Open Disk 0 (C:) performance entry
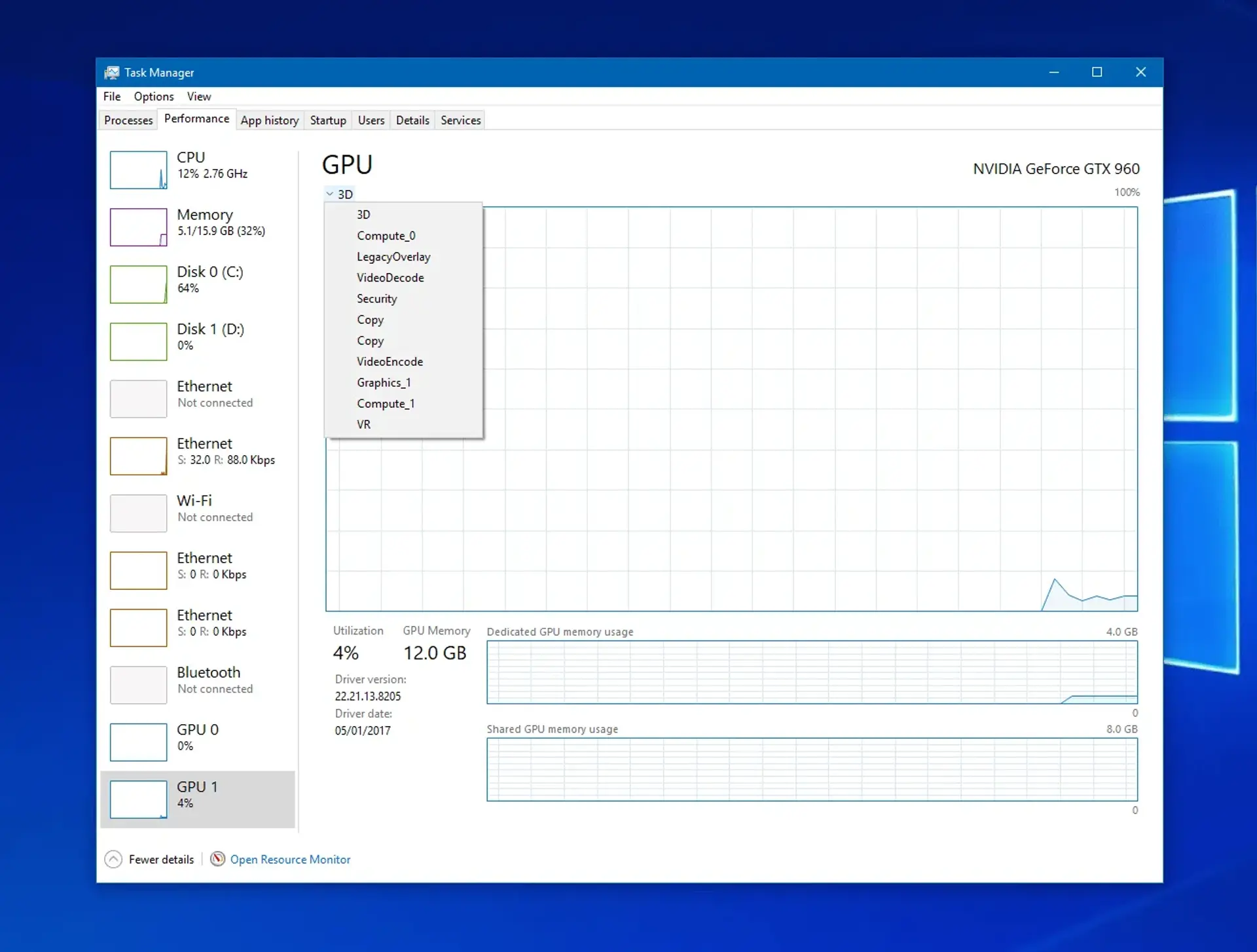 coord(198,284)
